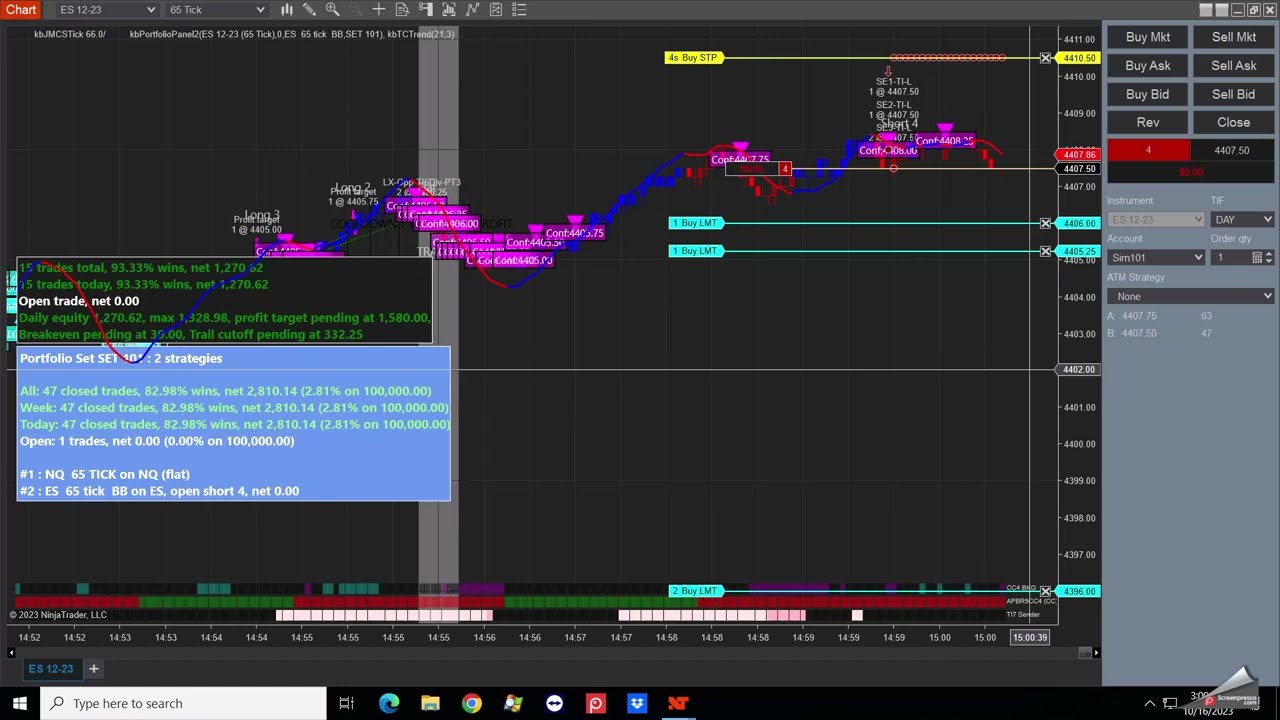
Task: Open Windows Start menu
Action: (20, 703)
